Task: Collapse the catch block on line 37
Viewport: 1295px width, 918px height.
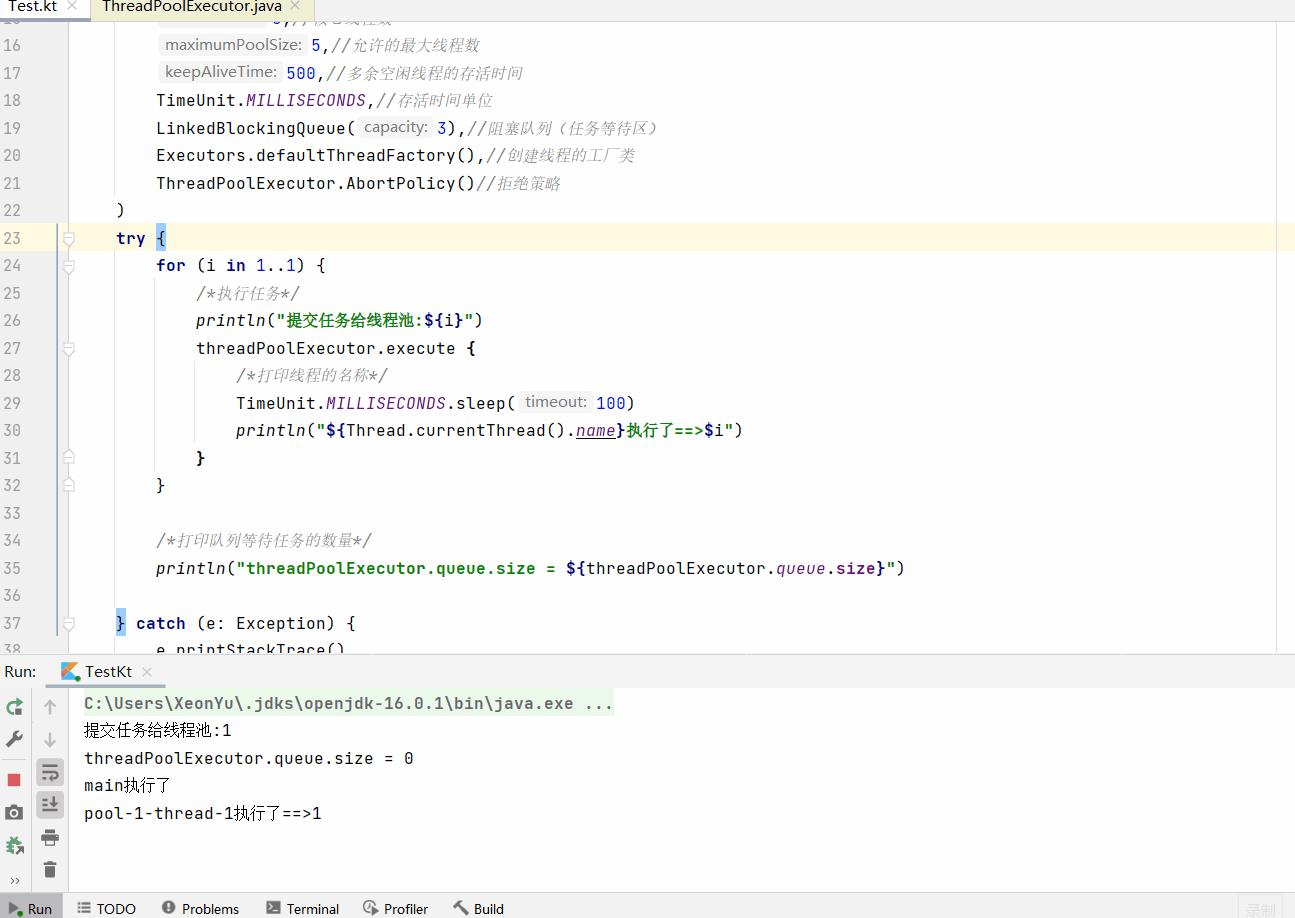Action: [x=69, y=623]
